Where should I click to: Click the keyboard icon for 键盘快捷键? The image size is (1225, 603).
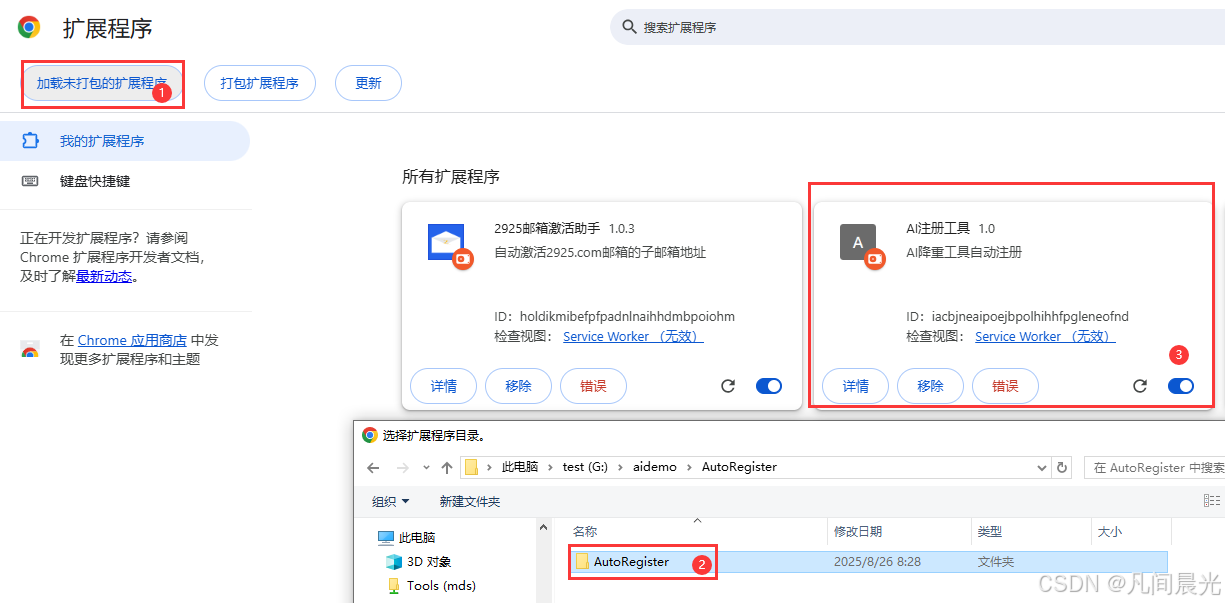[30, 181]
